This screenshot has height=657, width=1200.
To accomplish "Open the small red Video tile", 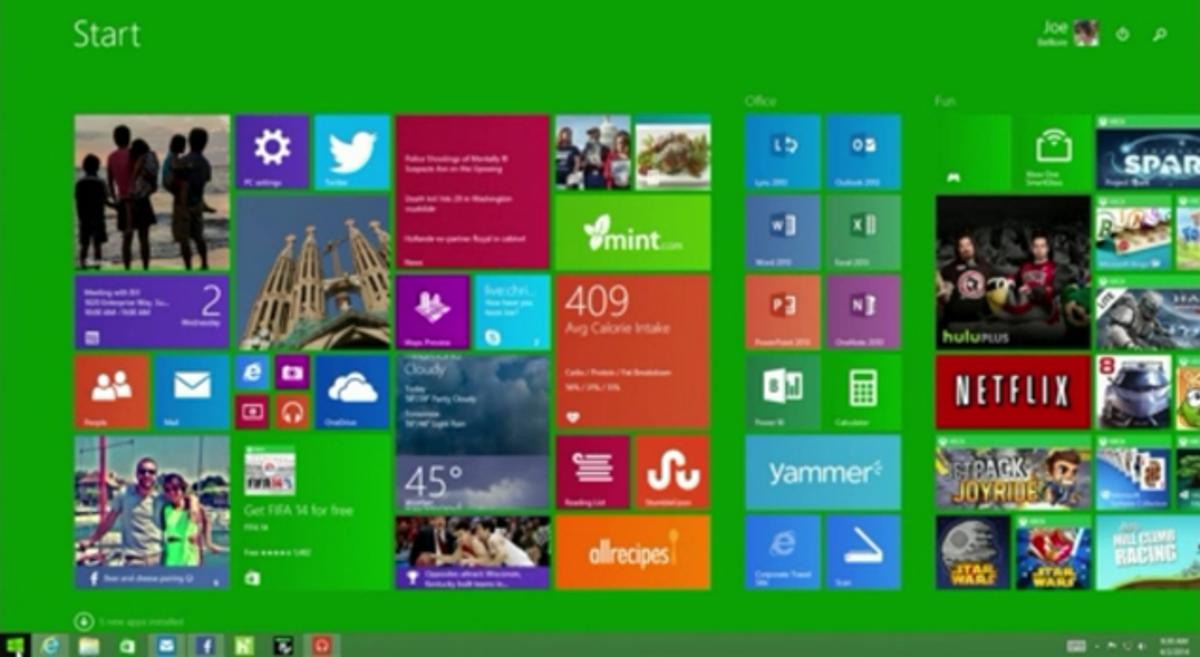I will pos(252,412).
